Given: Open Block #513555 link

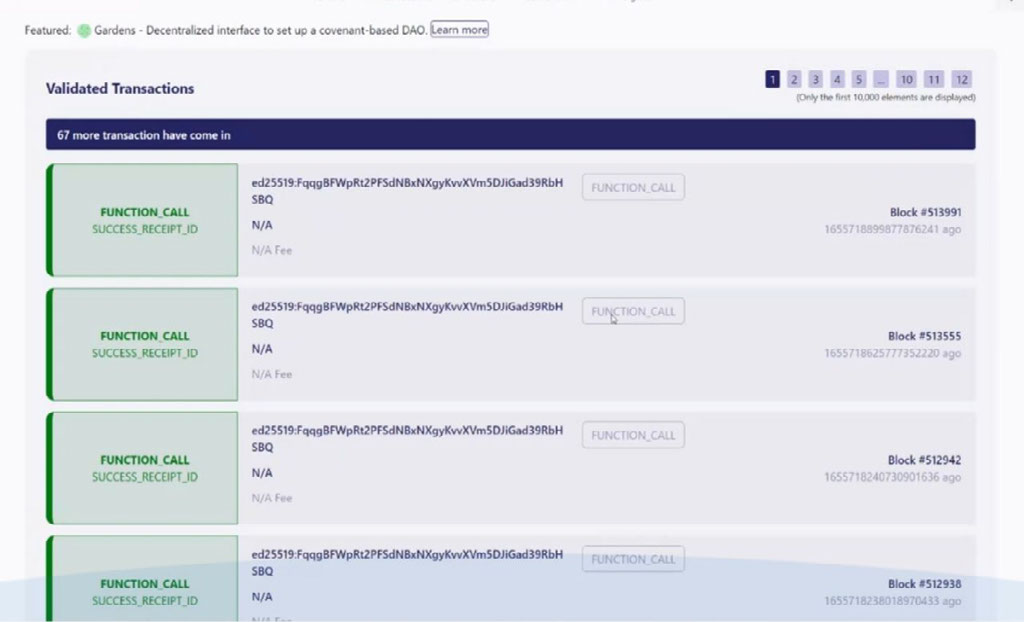Looking at the screenshot, I should point(924,336).
